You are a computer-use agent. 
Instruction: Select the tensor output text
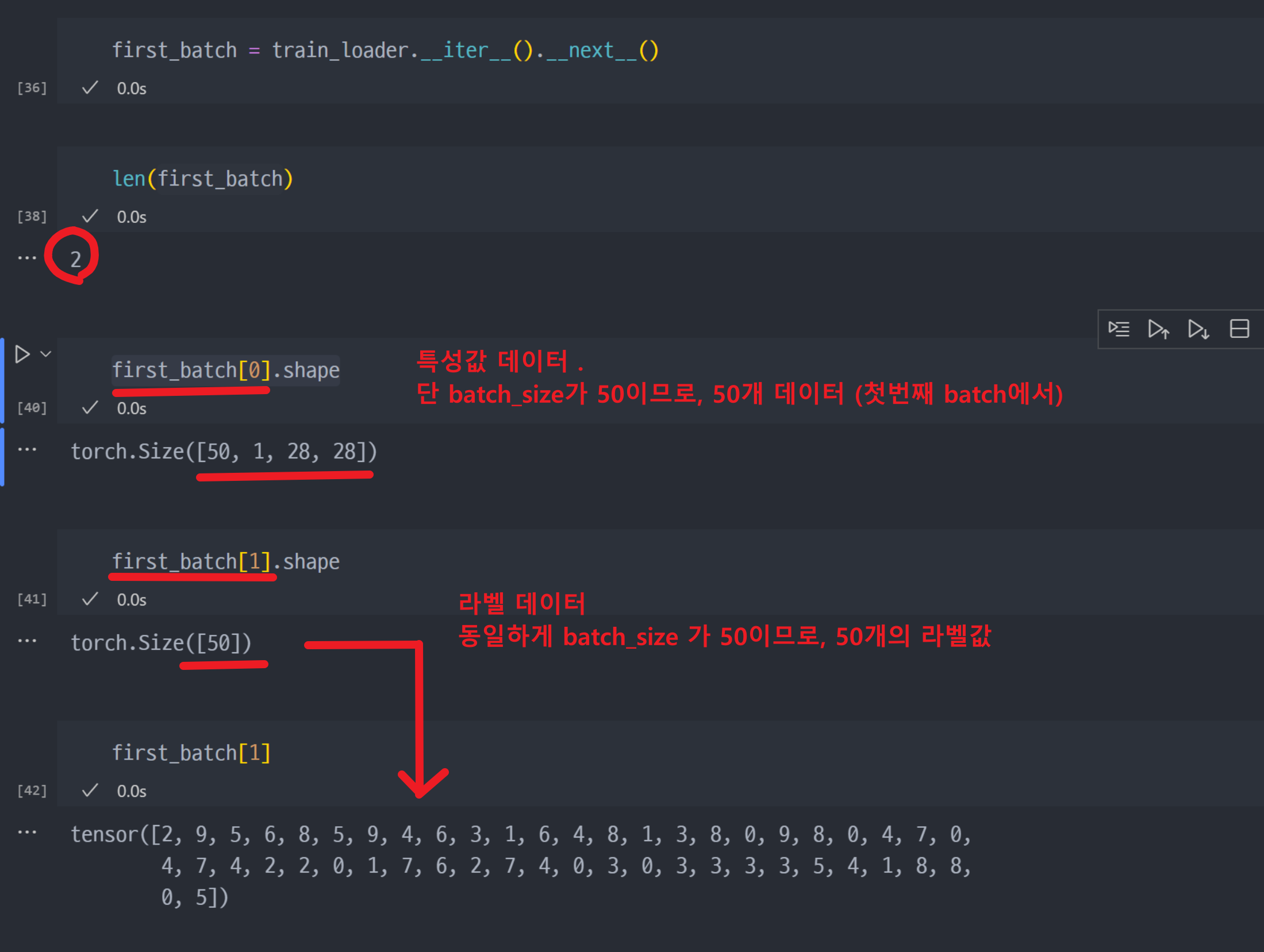[x=520, y=865]
